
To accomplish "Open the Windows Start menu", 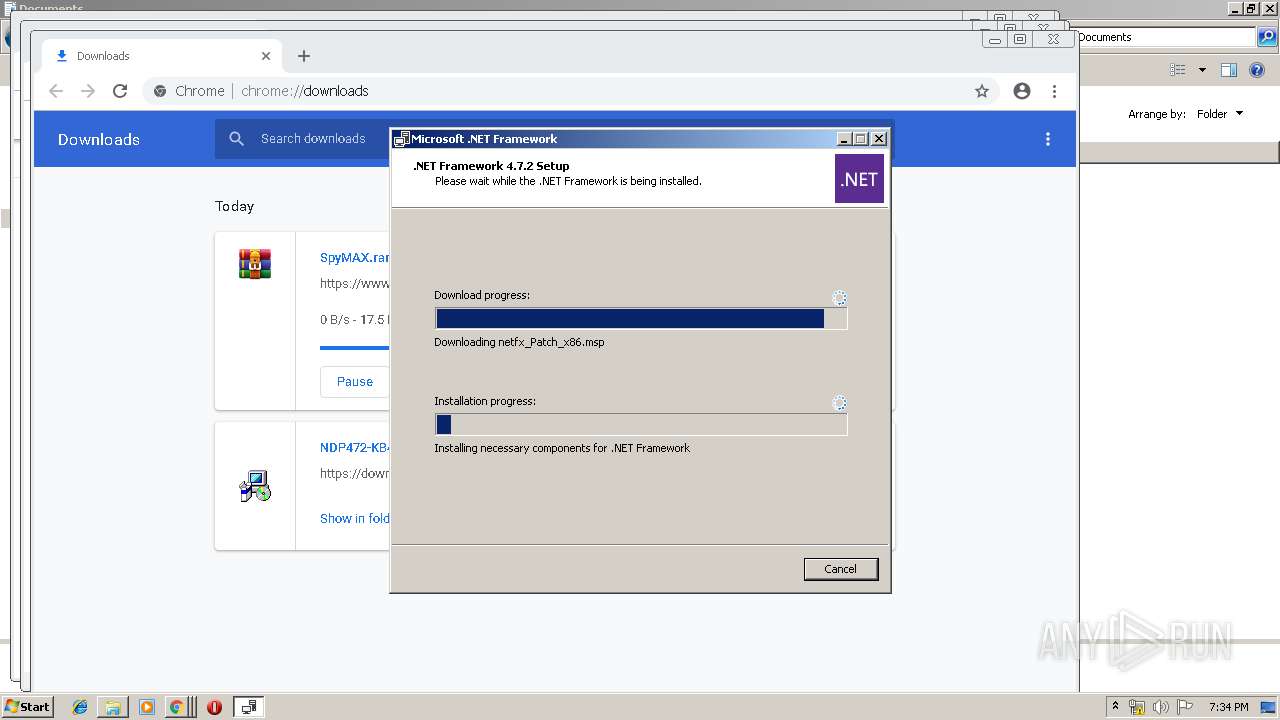I will 27,707.
